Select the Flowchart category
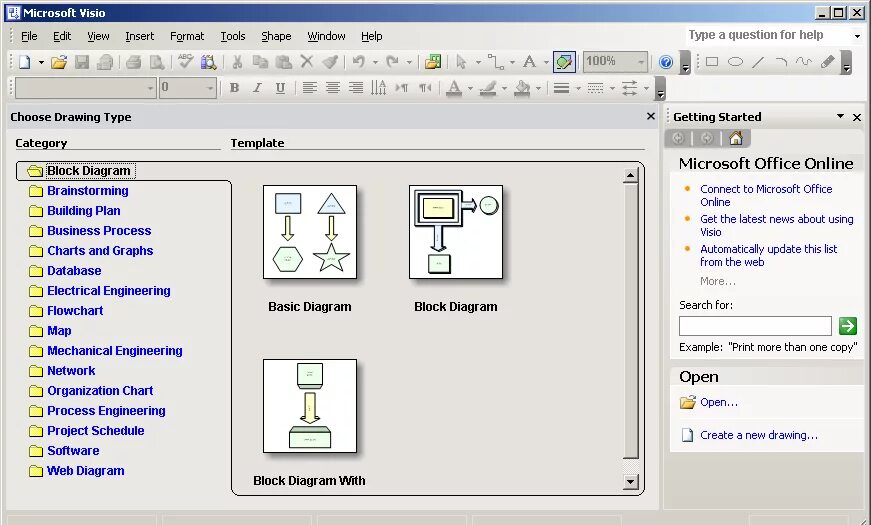 click(75, 311)
